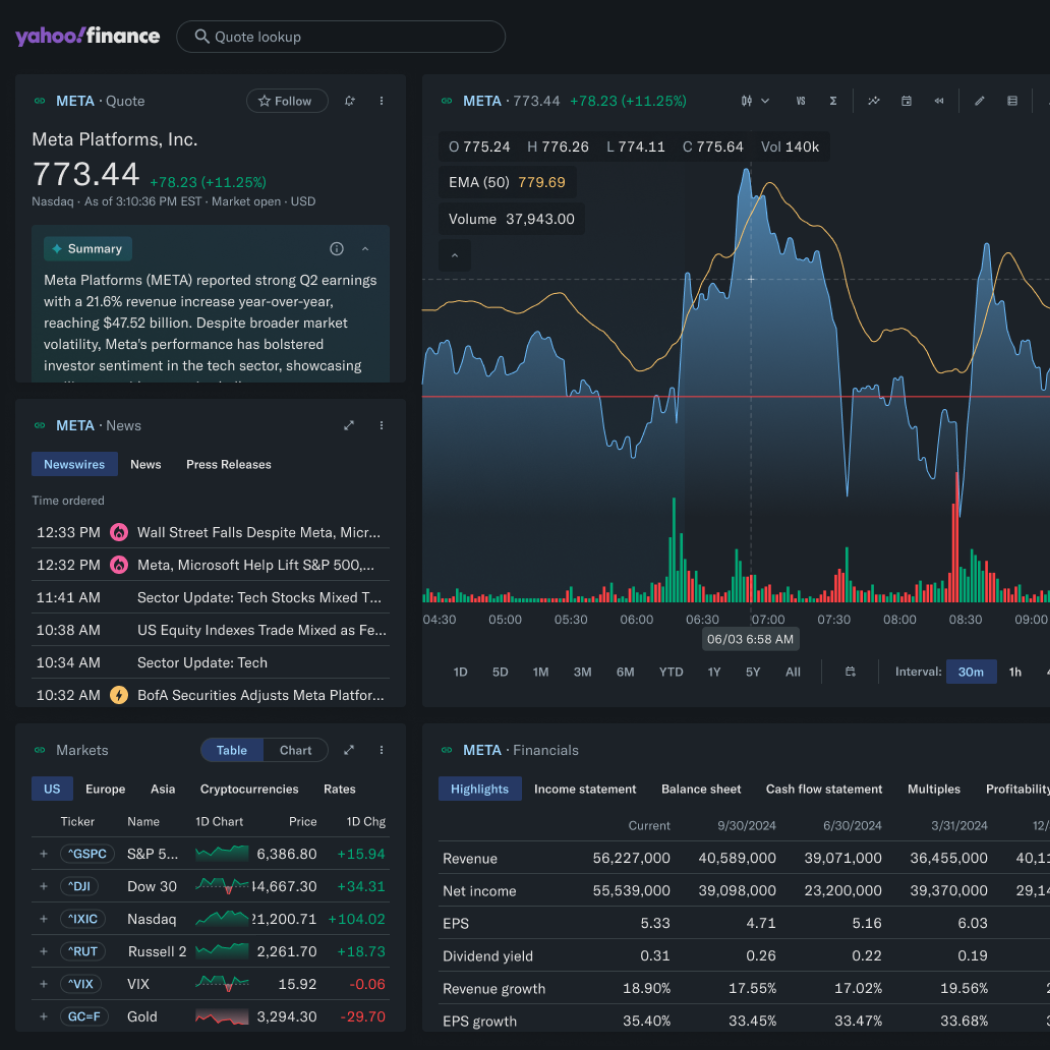The height and width of the screenshot is (1050, 1050).
Task: Open the custom date range calendar icon
Action: [850, 672]
